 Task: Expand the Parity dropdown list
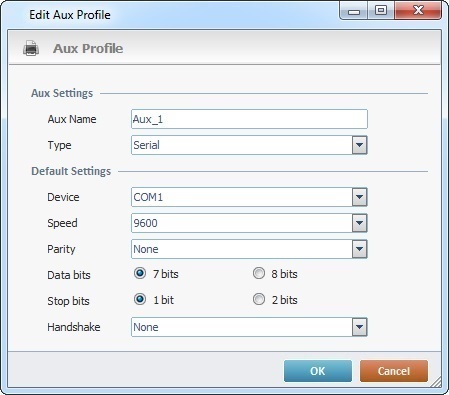coord(359,249)
